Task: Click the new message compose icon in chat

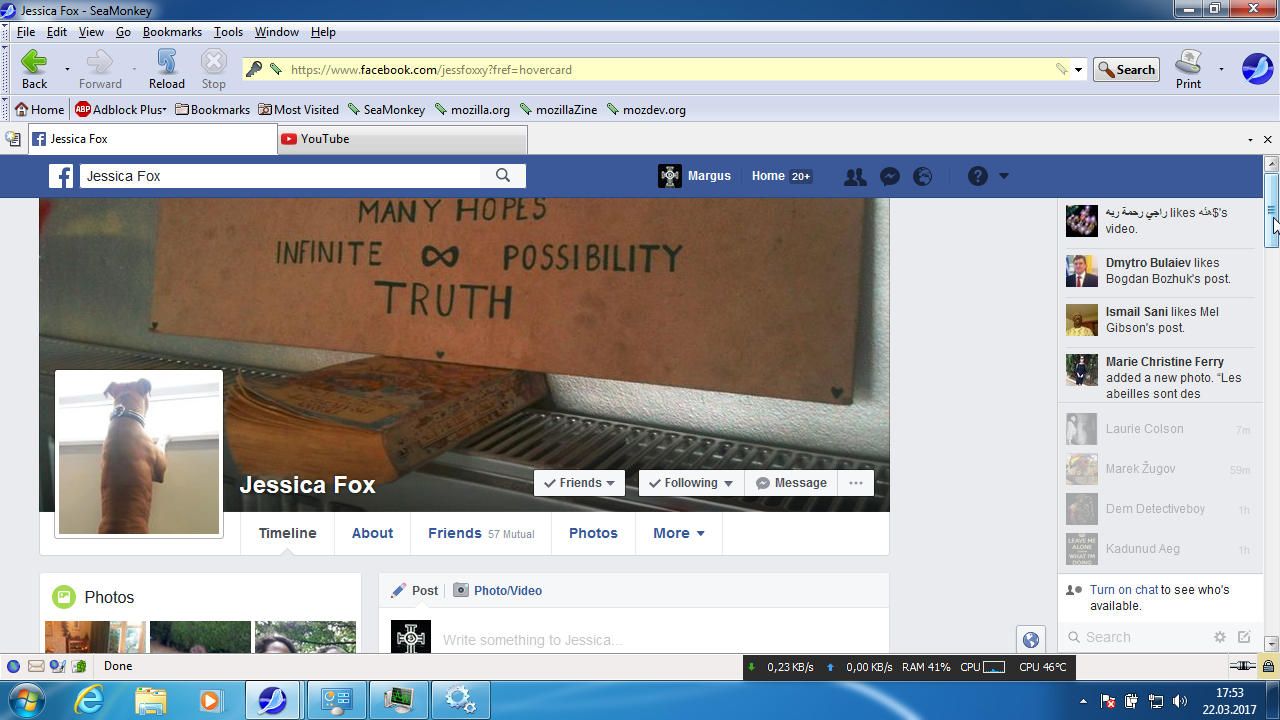Action: click(x=1244, y=637)
